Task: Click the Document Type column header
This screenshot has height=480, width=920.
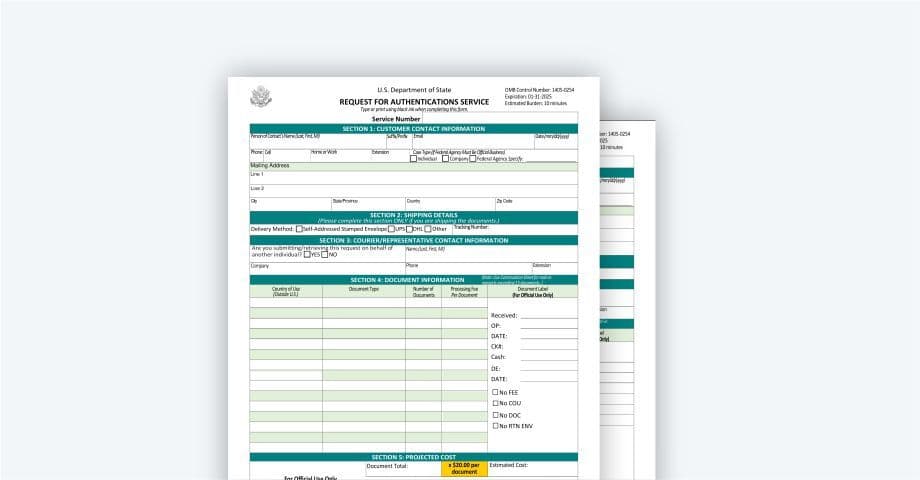Action: coord(364,289)
